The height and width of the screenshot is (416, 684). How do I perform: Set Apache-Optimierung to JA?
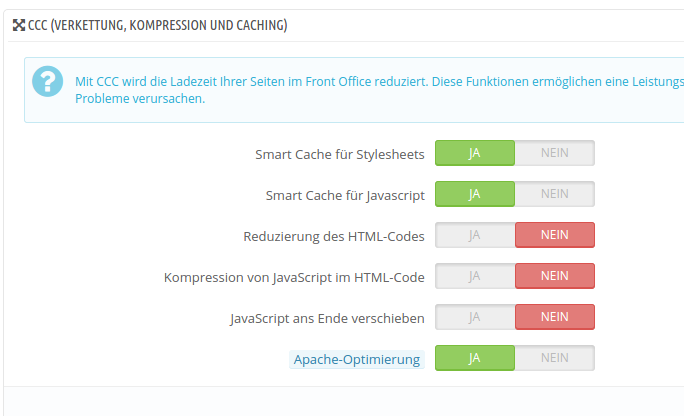(x=475, y=358)
